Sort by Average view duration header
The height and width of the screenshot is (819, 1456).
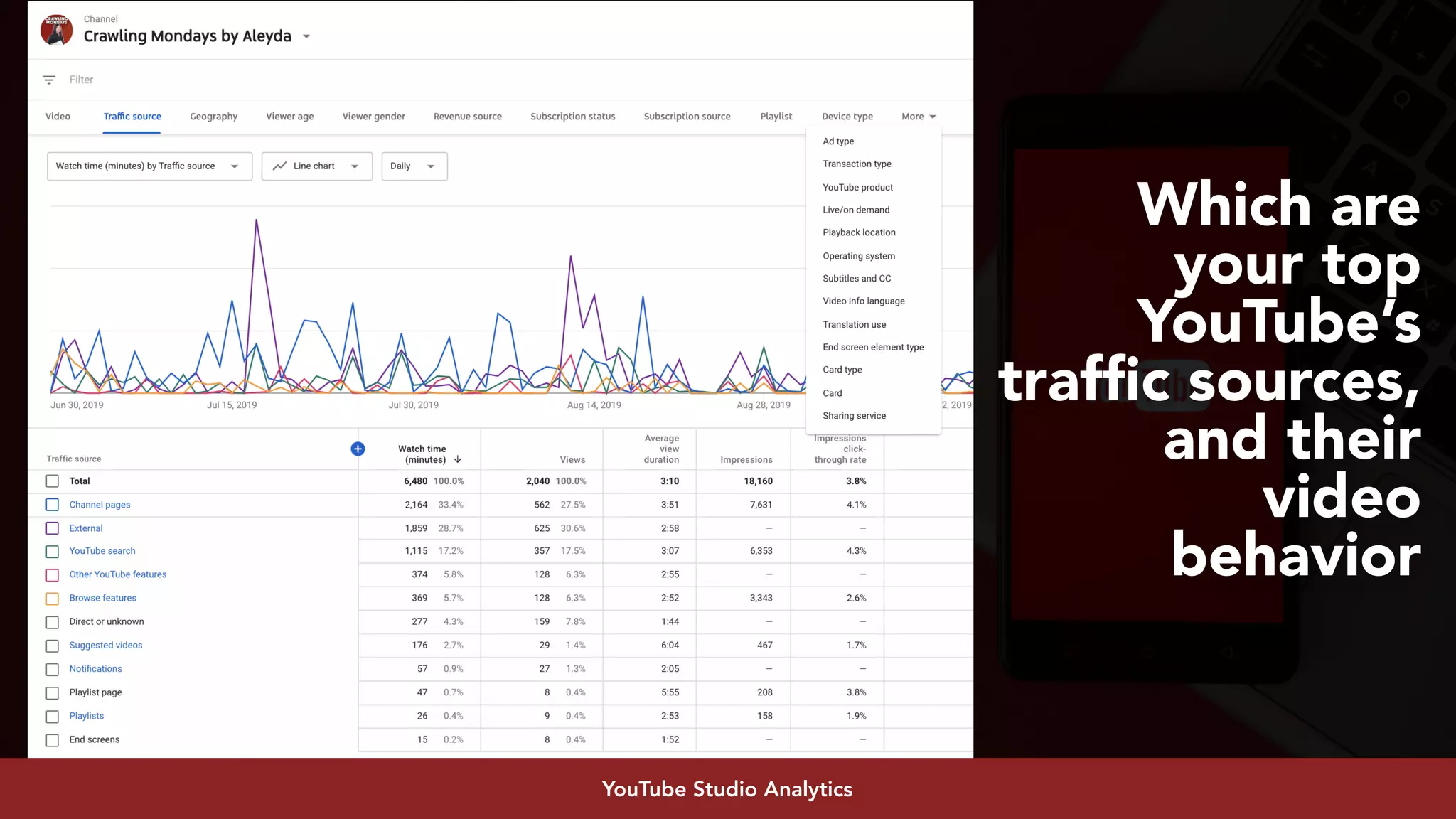(661, 449)
